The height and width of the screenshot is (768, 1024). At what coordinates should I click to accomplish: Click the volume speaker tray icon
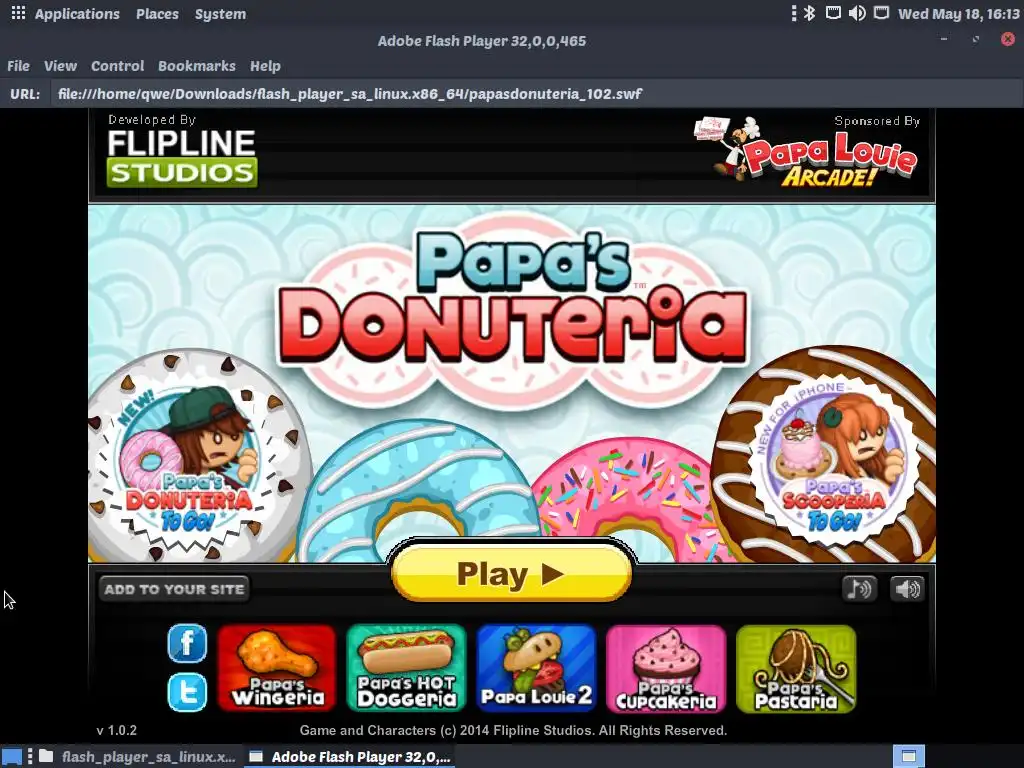coord(857,13)
